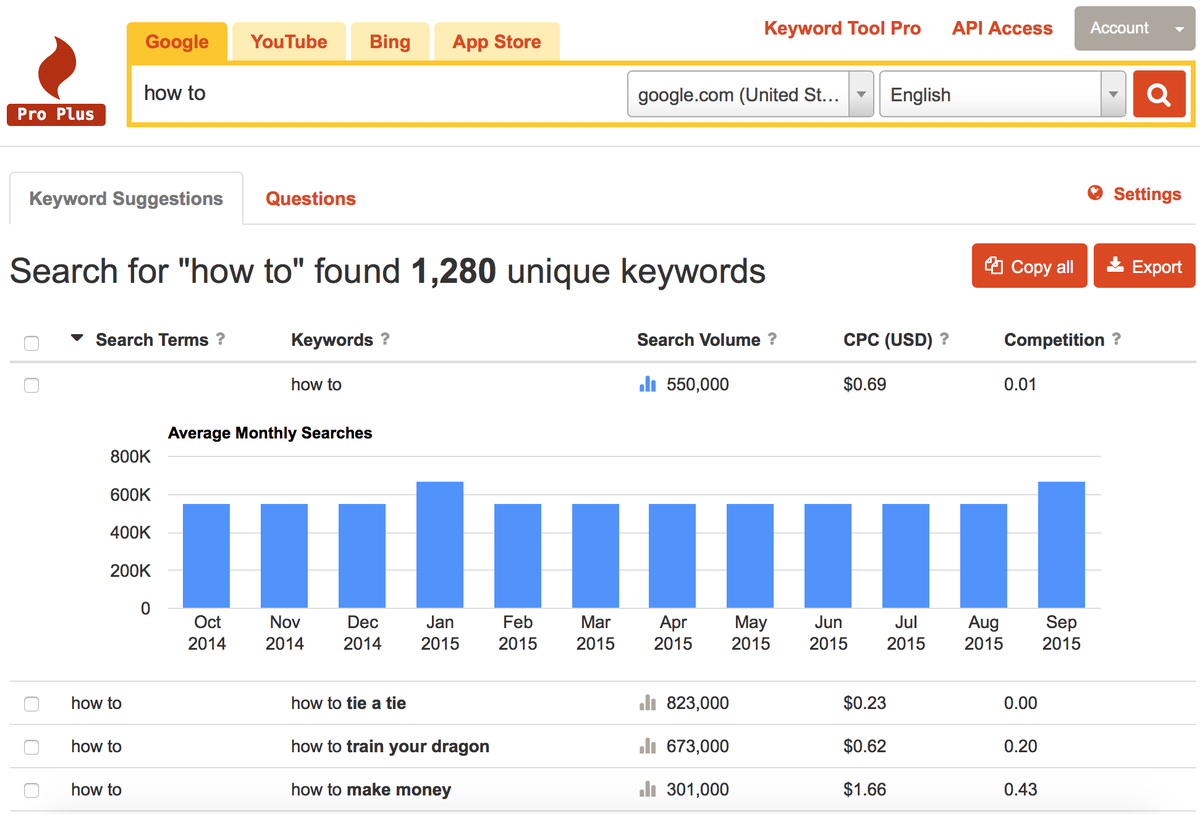Switch to the Google tab
This screenshot has height=814, width=1200.
(177, 42)
